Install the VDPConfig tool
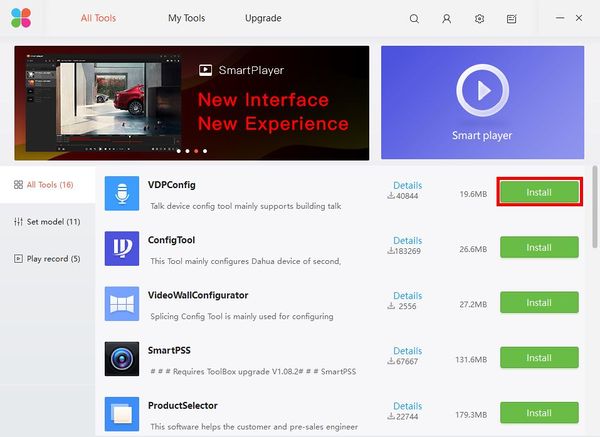The image size is (600, 437). coord(539,192)
